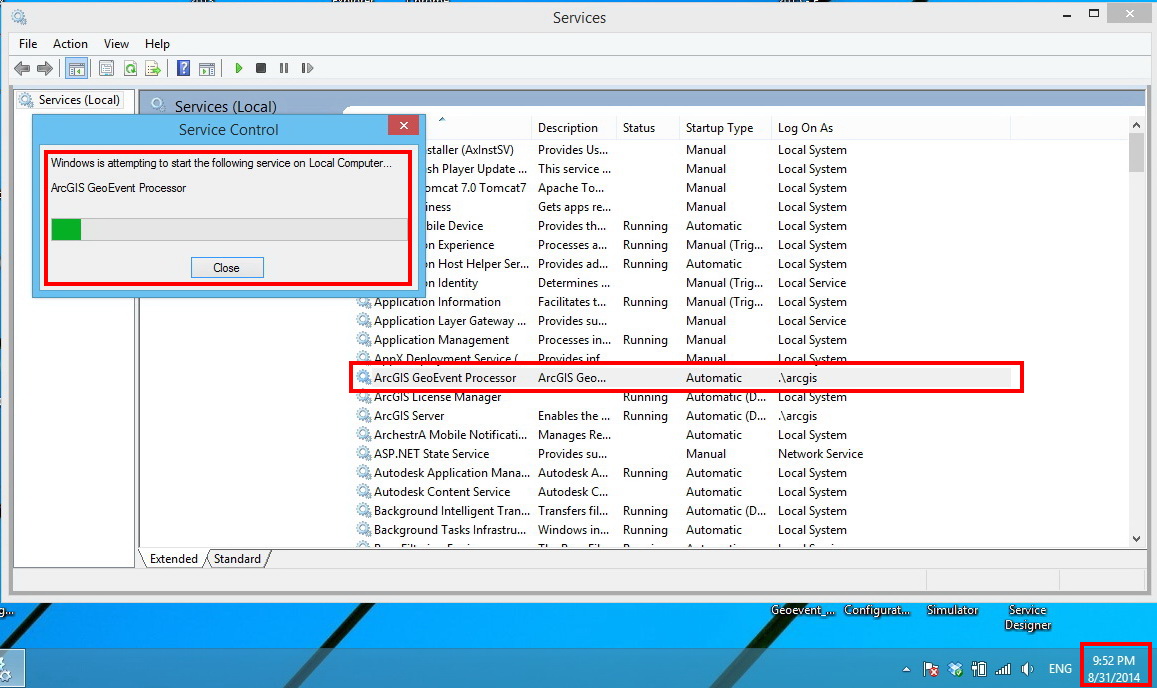Open battery power tray icon
This screenshot has width=1157, height=688.
click(x=979, y=669)
